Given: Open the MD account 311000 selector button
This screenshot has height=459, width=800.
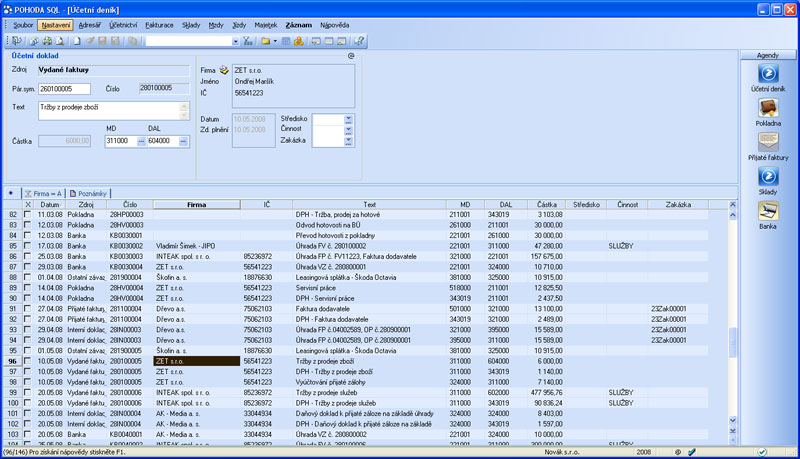Looking at the screenshot, I should coord(141,141).
